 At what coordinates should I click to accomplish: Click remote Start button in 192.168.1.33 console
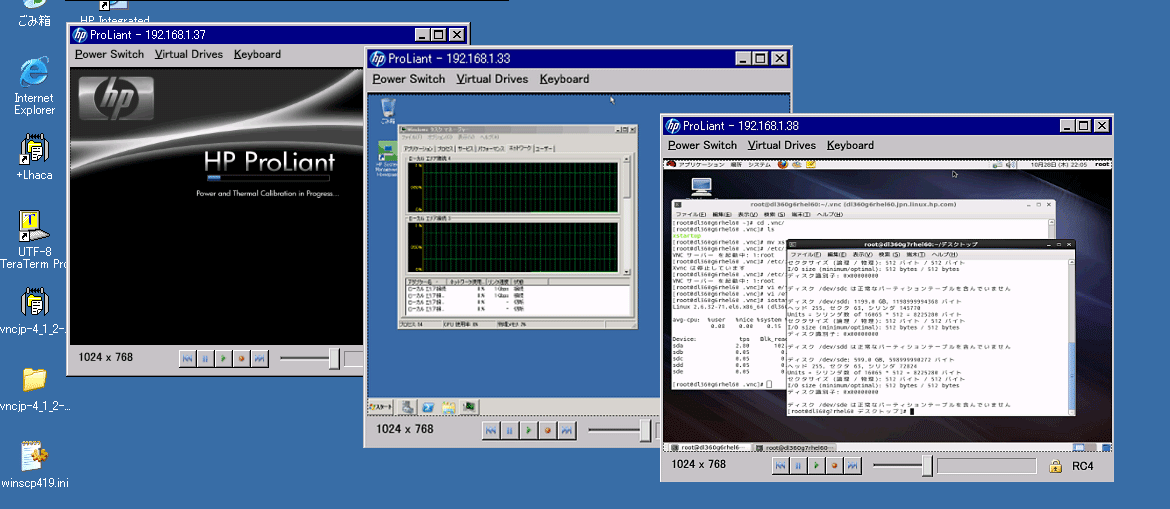tap(381, 407)
